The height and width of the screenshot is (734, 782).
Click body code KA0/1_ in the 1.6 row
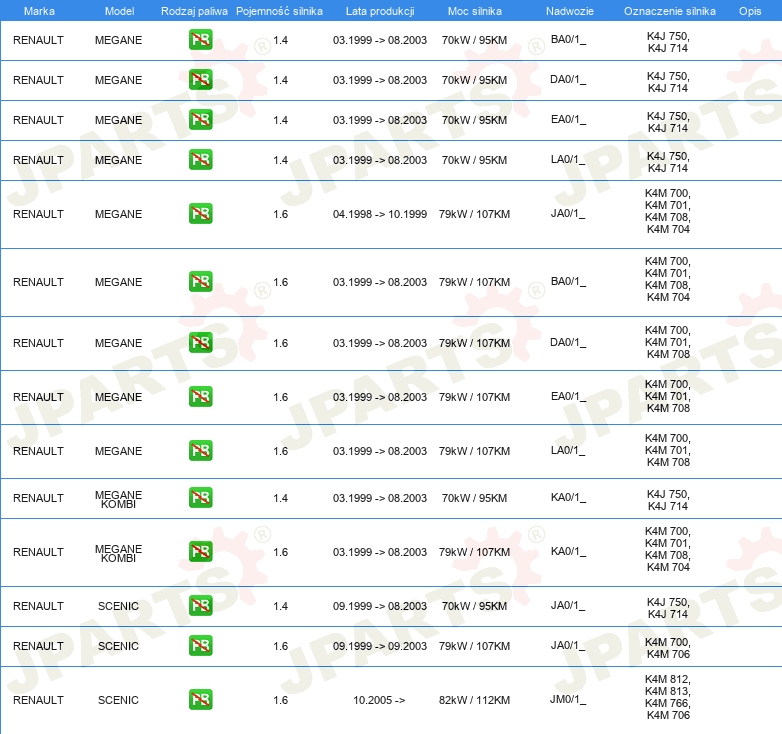tap(568, 551)
